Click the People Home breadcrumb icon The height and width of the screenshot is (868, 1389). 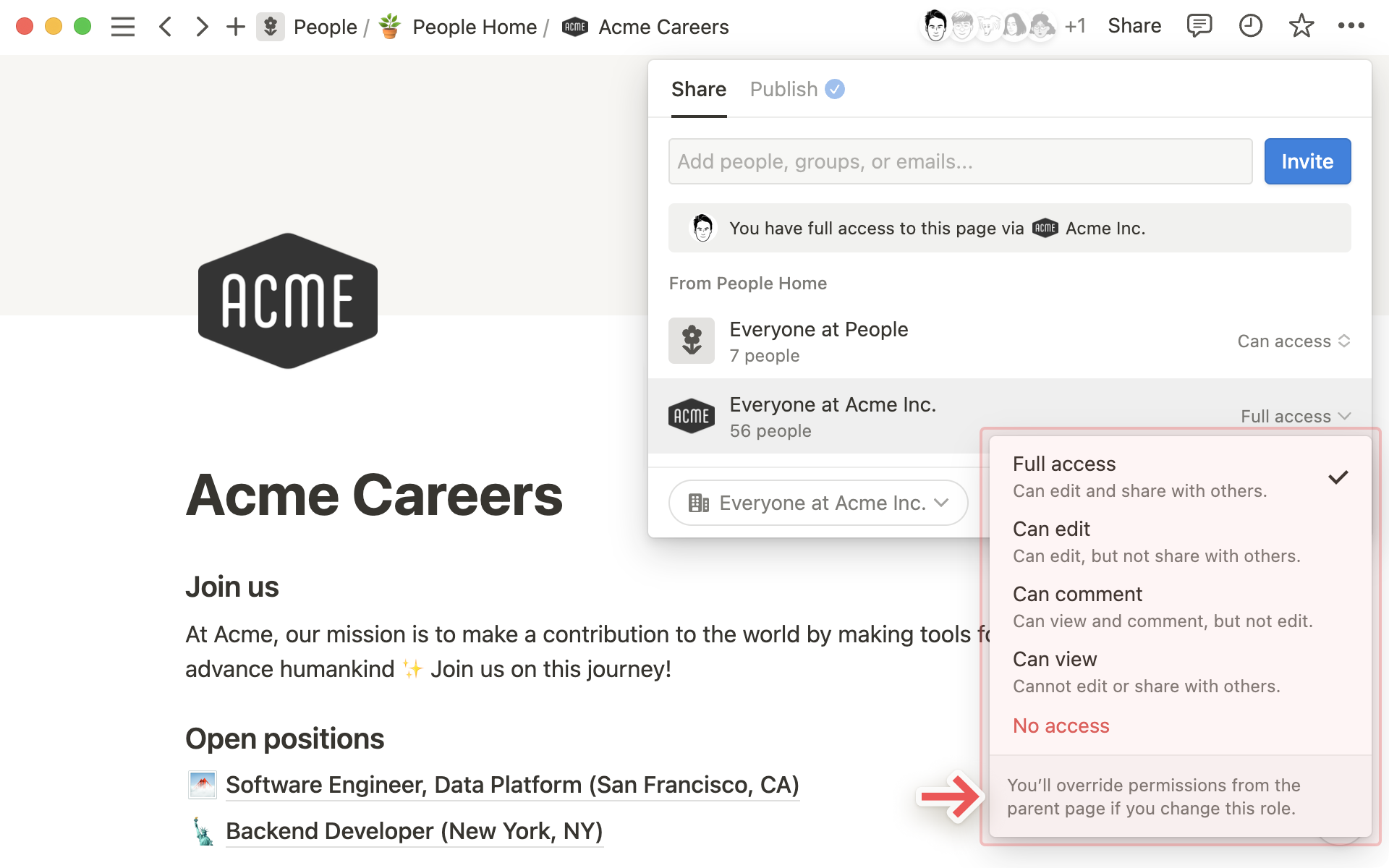pyautogui.click(x=391, y=27)
